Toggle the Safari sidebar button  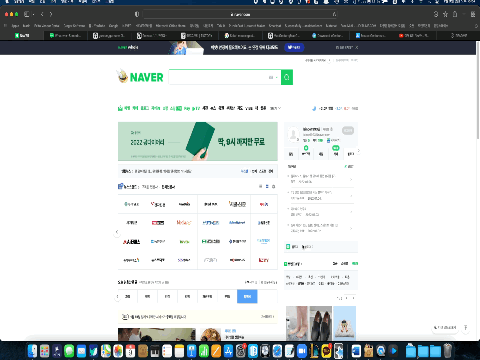[27, 14]
